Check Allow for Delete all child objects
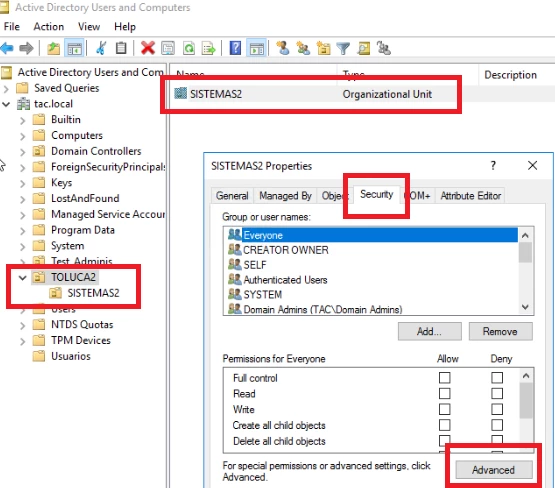The height and width of the screenshot is (488, 555). click(445, 440)
